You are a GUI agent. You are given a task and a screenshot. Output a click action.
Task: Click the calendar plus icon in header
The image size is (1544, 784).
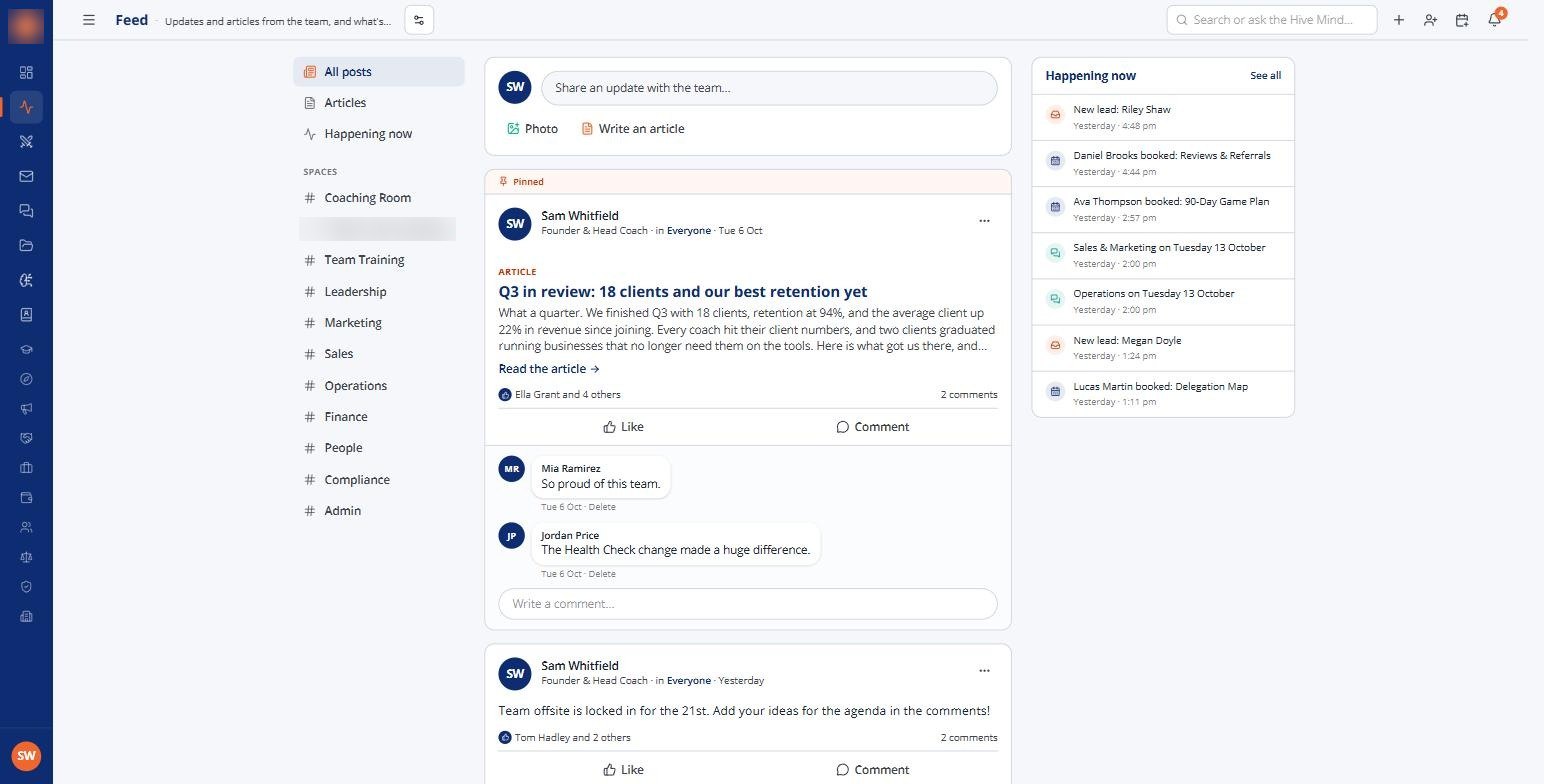1462,20
